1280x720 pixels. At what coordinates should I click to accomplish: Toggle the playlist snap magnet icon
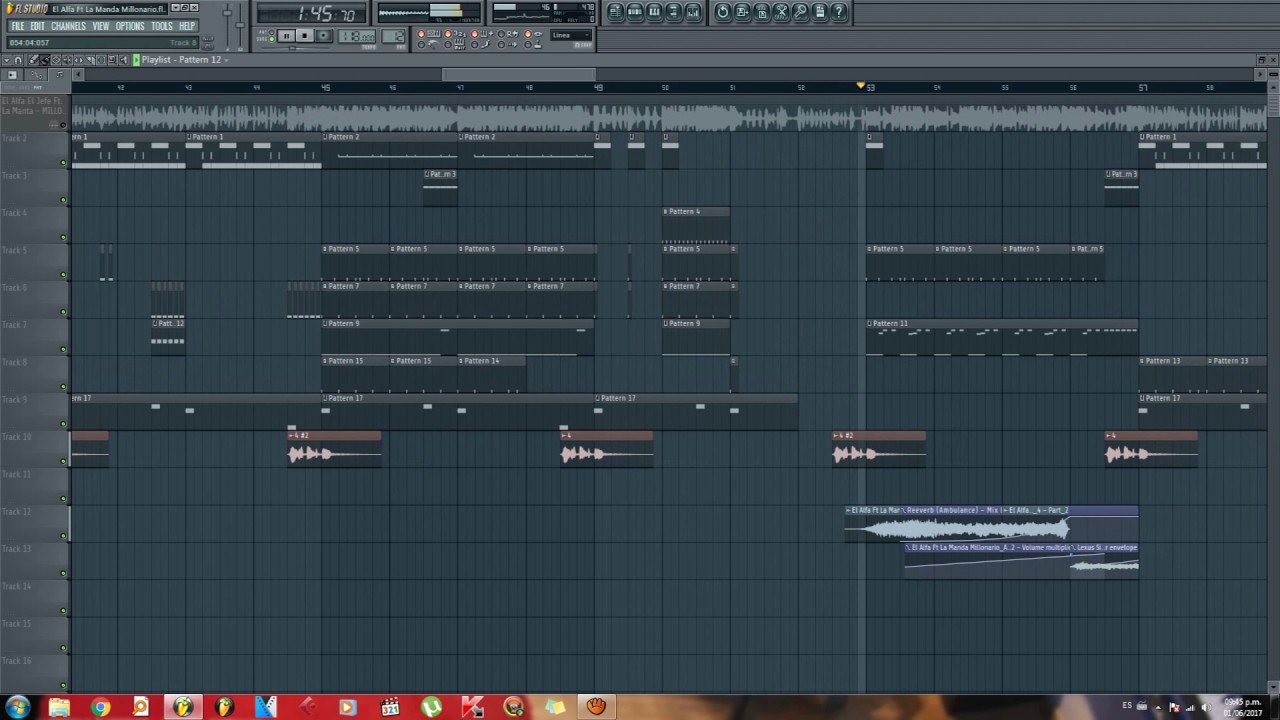[x=18, y=60]
